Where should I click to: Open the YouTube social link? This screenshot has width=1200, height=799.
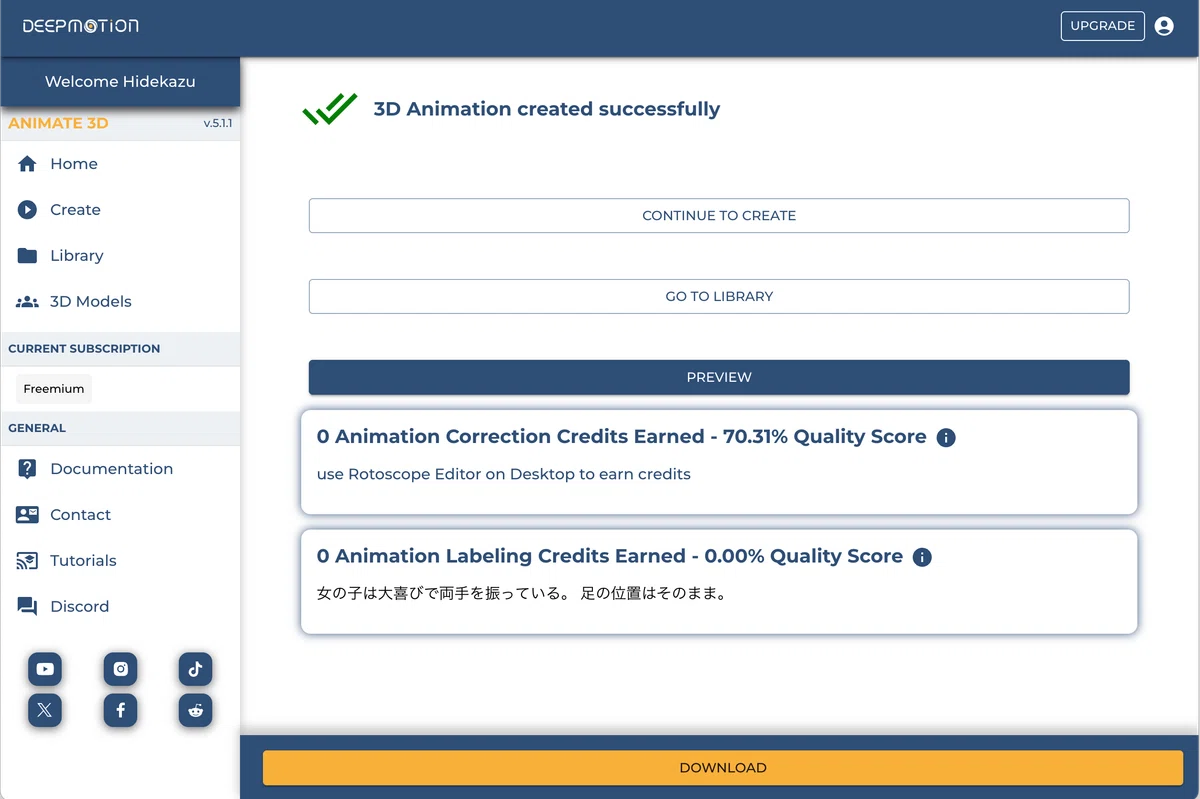45,669
